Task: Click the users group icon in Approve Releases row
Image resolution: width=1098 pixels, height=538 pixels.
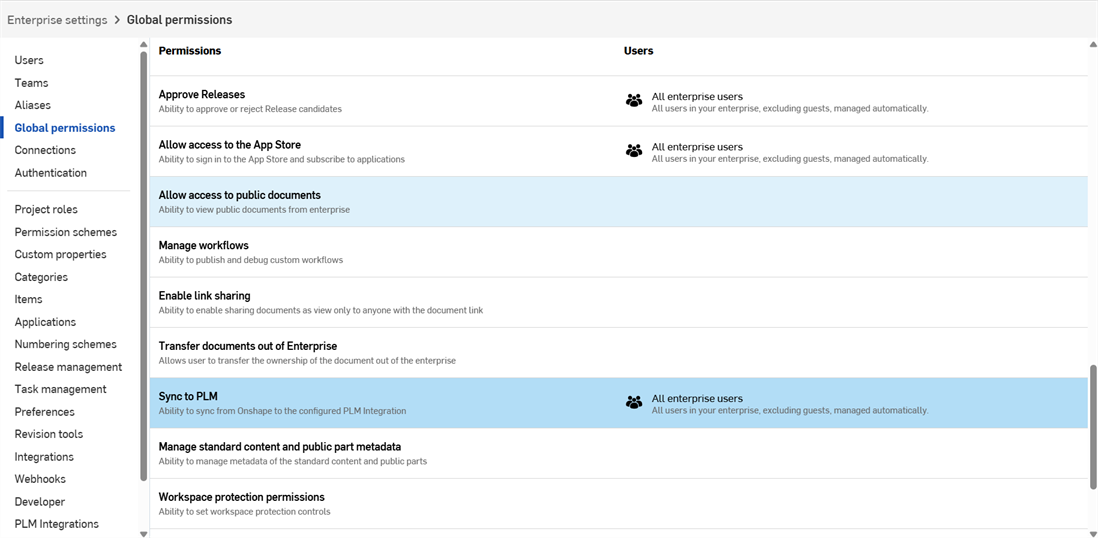Action: pos(634,101)
